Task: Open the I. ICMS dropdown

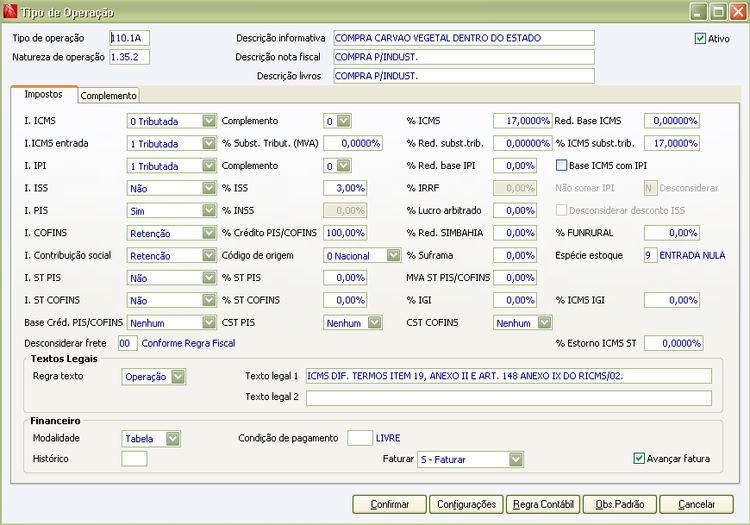Action: click(x=208, y=121)
